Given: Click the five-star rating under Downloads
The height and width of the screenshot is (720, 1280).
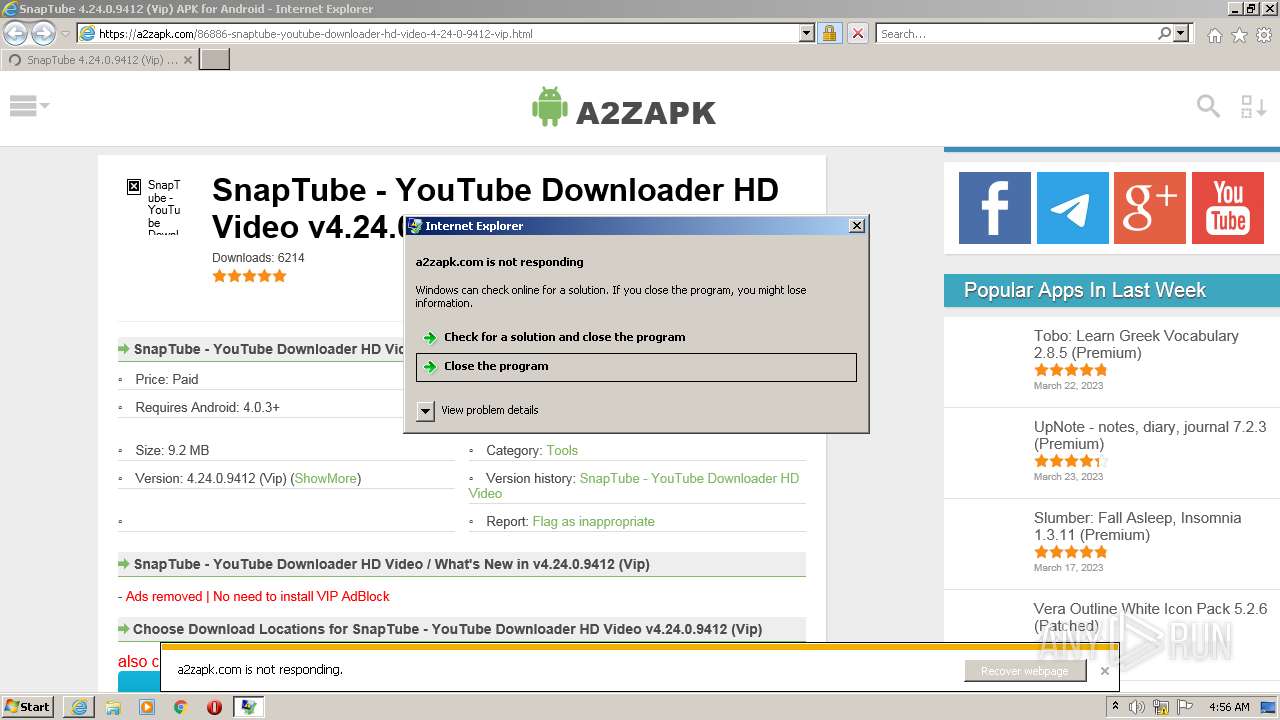Looking at the screenshot, I should pos(249,276).
